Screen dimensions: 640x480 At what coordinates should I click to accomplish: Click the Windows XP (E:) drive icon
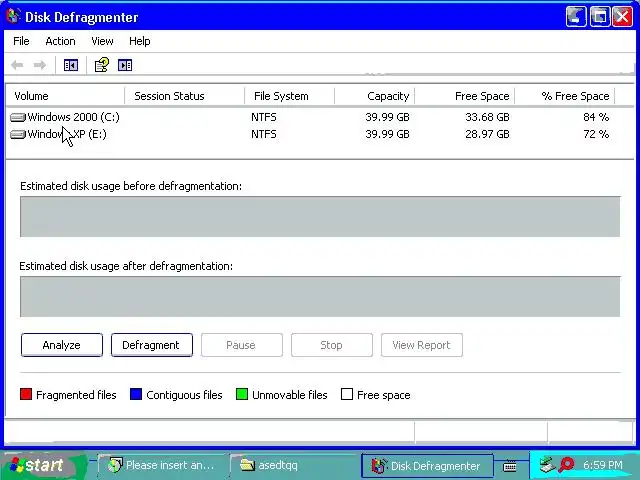18,134
